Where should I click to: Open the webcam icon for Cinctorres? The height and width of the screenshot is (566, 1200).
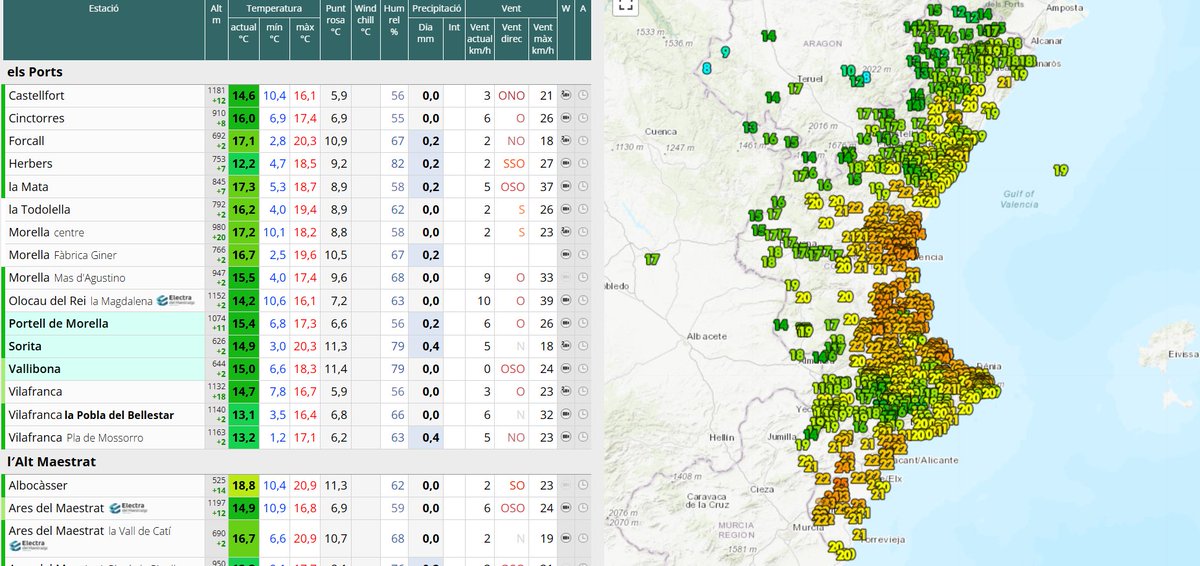coord(565,119)
